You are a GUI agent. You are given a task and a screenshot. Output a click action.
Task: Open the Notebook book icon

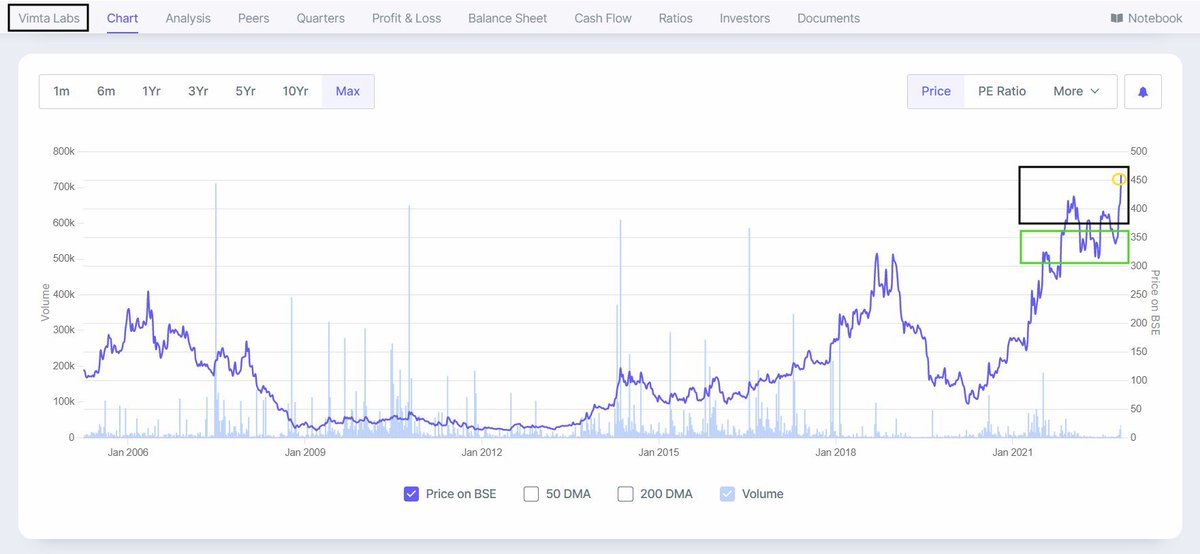point(1116,18)
